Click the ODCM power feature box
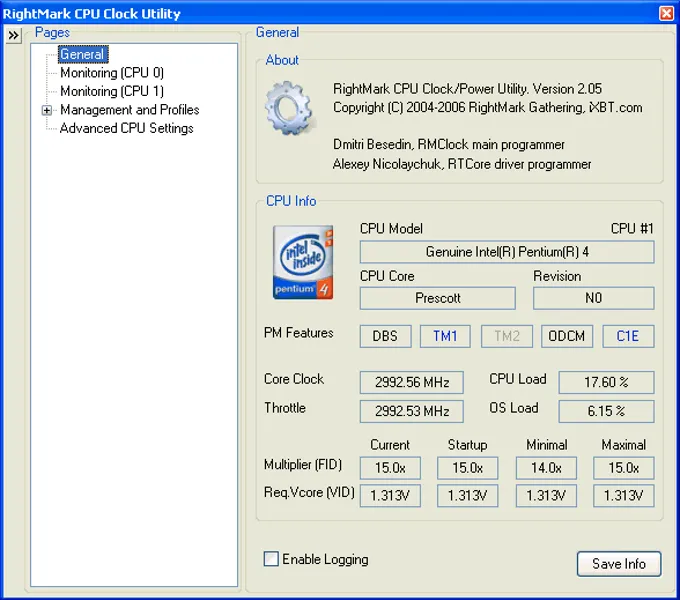 point(567,336)
